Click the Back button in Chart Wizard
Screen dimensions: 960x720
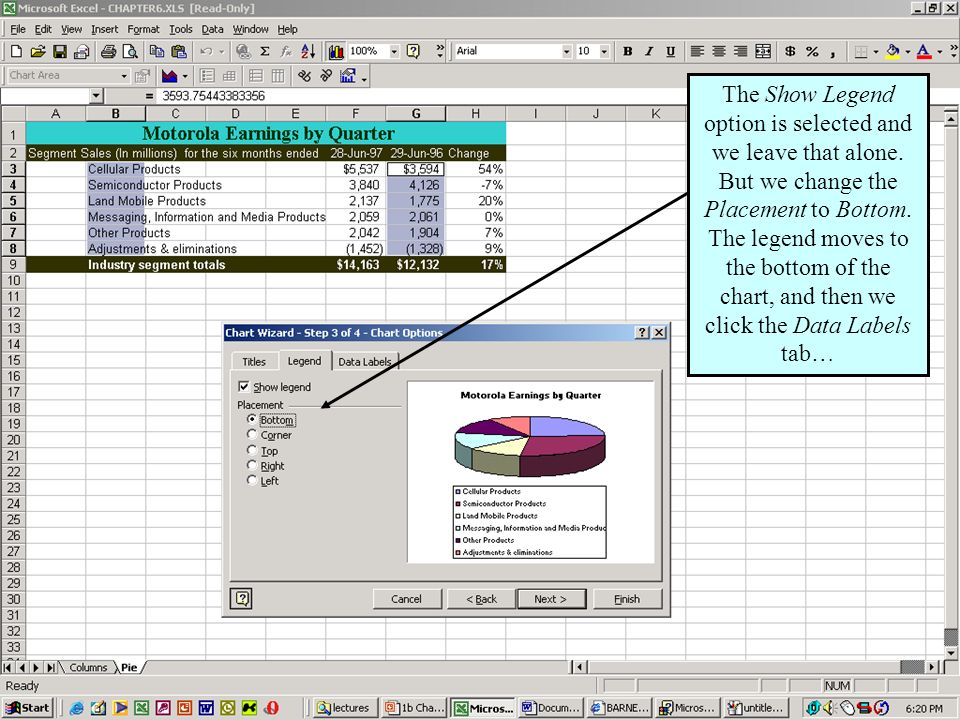[x=482, y=599]
